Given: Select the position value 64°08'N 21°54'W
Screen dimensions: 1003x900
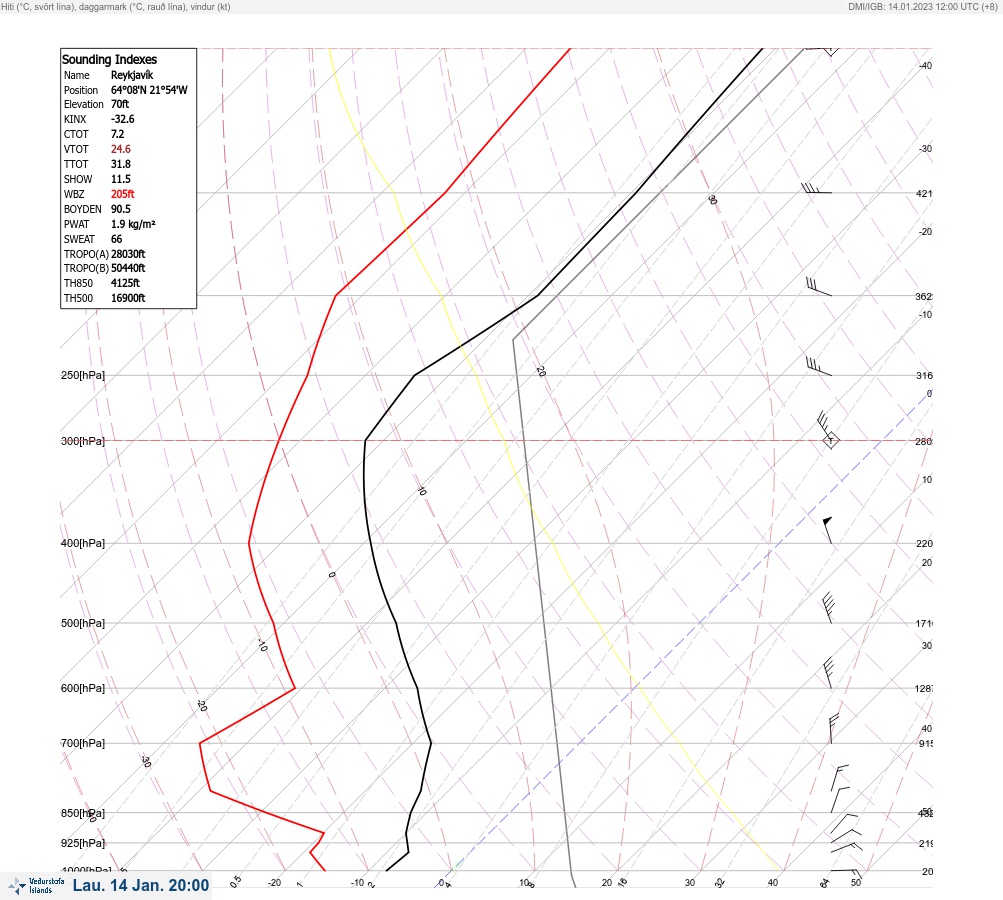Looking at the screenshot, I should point(149,90).
